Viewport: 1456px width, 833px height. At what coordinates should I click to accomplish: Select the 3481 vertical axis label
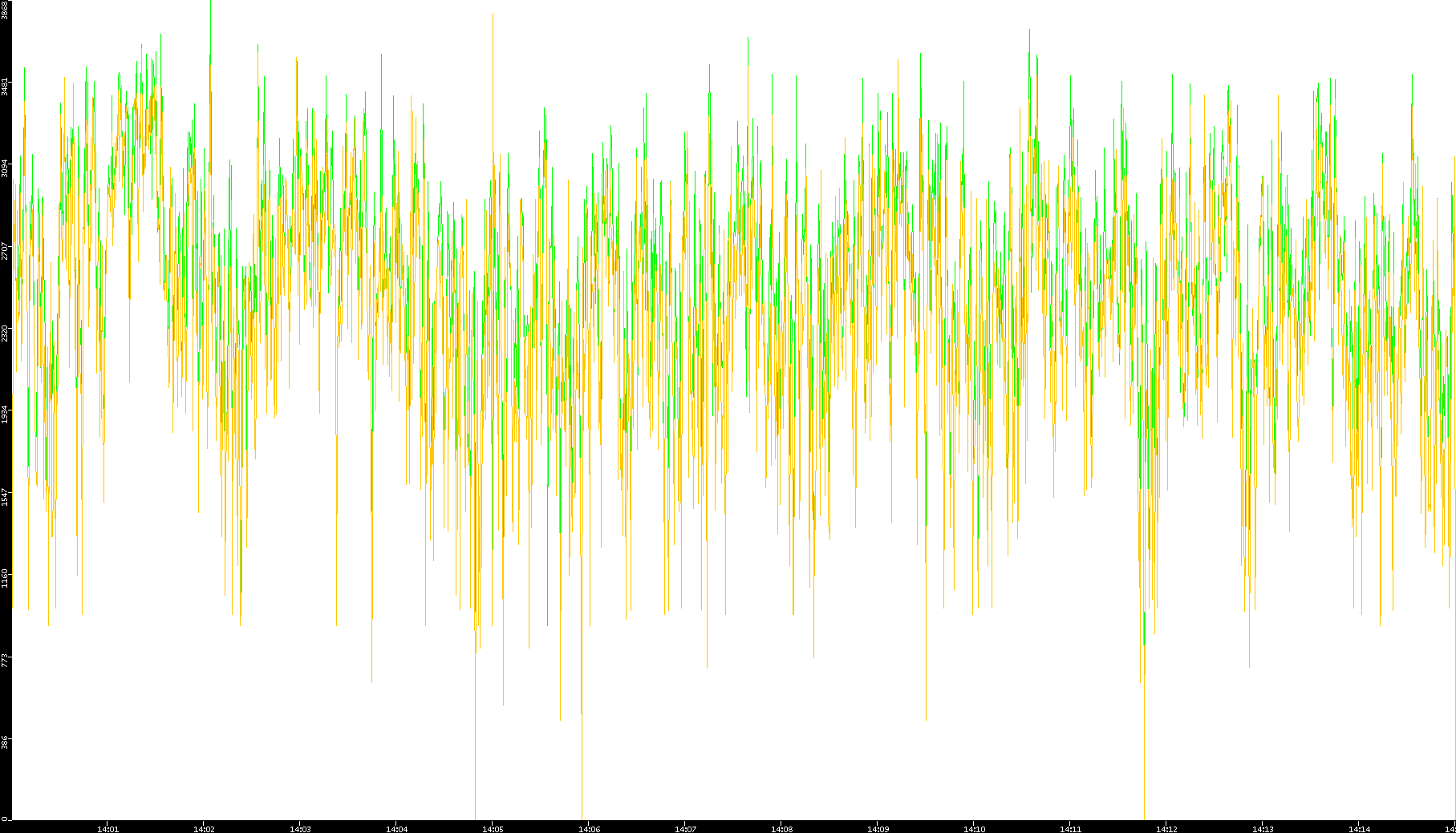click(5, 87)
